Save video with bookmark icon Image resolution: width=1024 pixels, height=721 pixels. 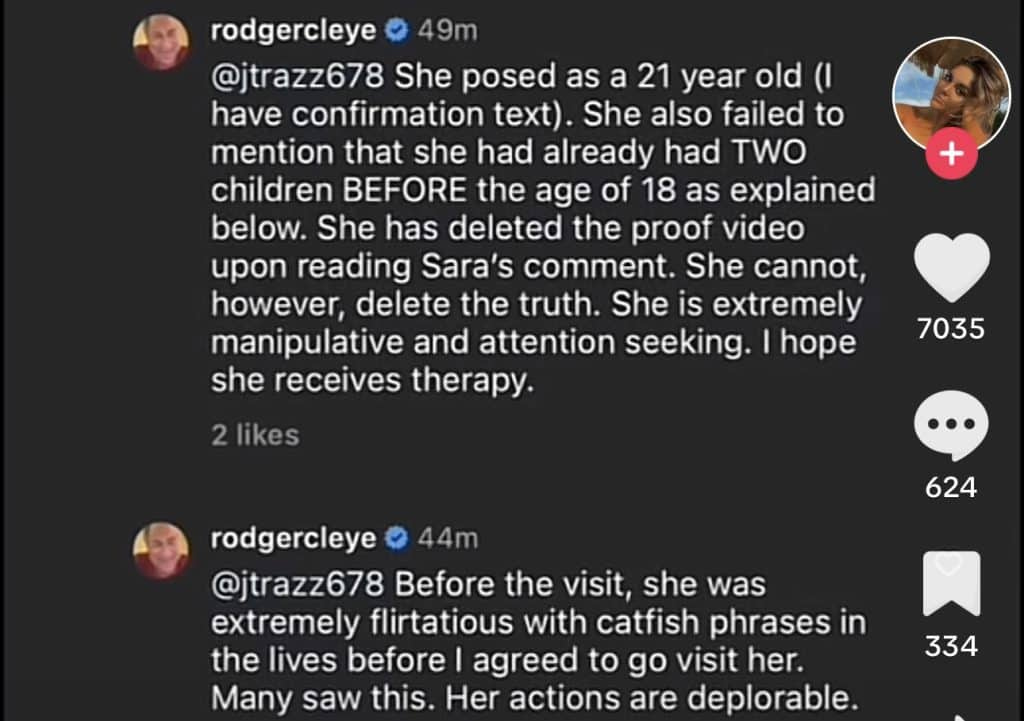pyautogui.click(x=952, y=583)
